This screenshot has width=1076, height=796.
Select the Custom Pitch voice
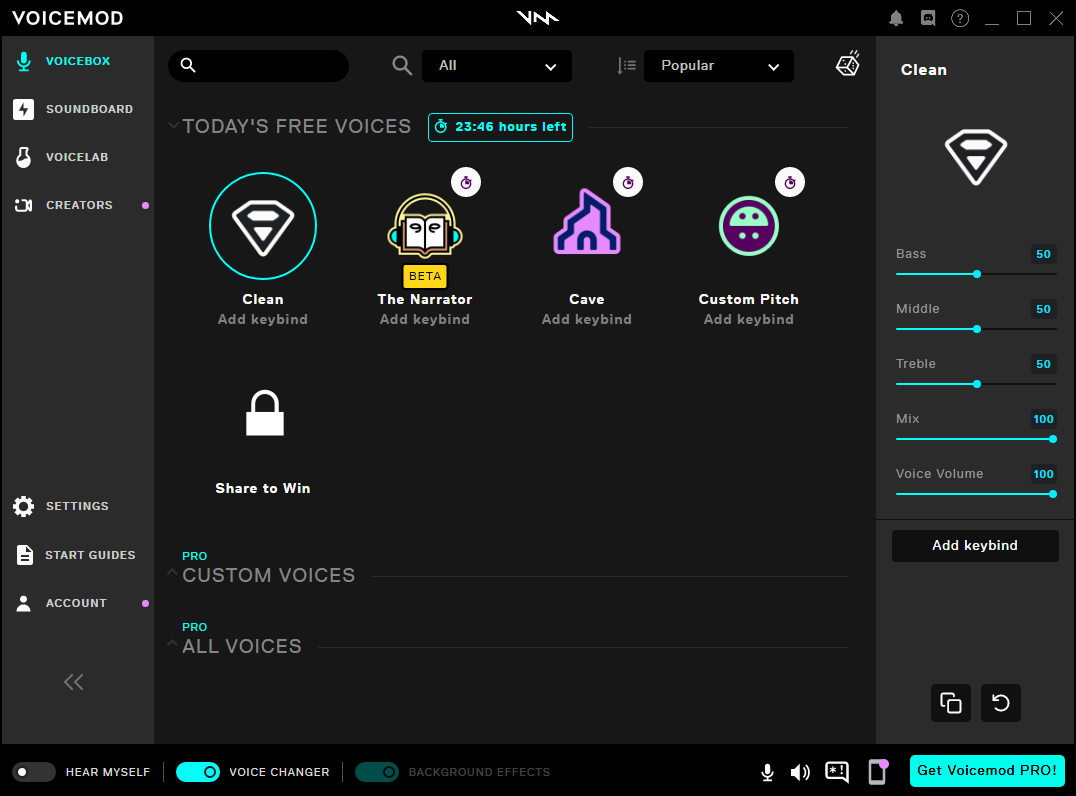point(748,226)
